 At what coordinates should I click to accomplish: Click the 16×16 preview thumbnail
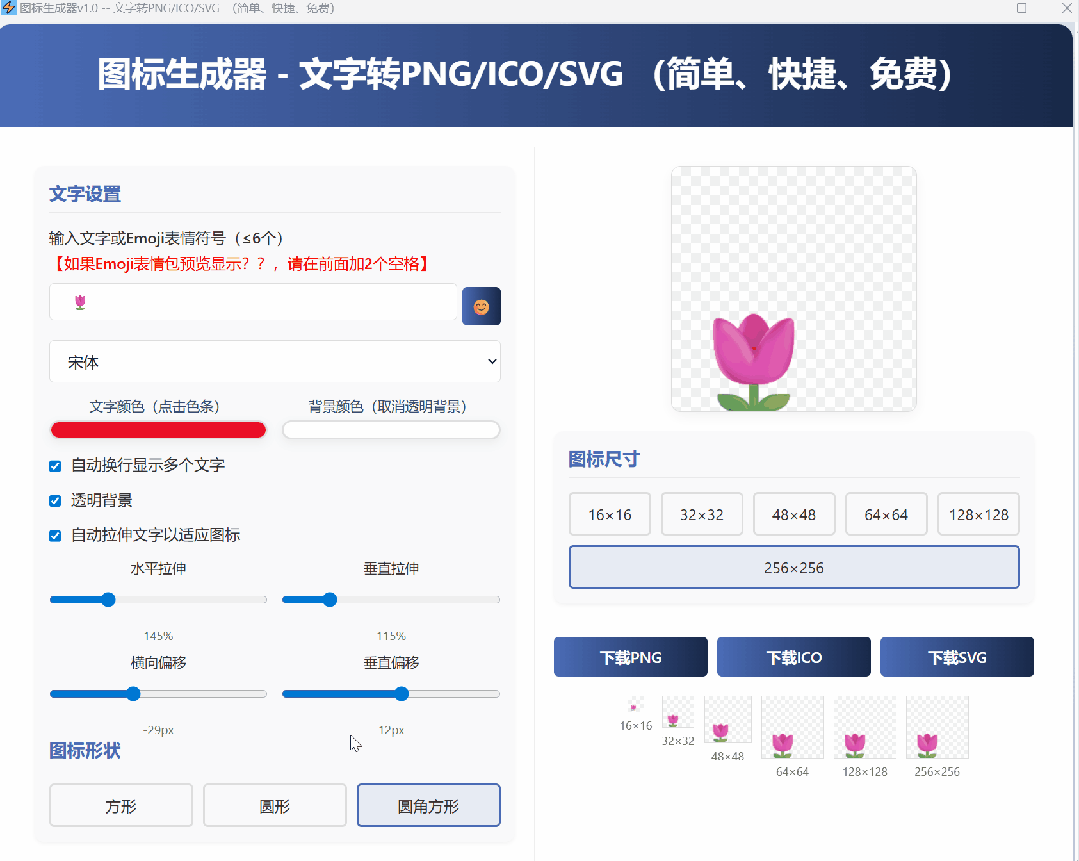(x=636, y=706)
